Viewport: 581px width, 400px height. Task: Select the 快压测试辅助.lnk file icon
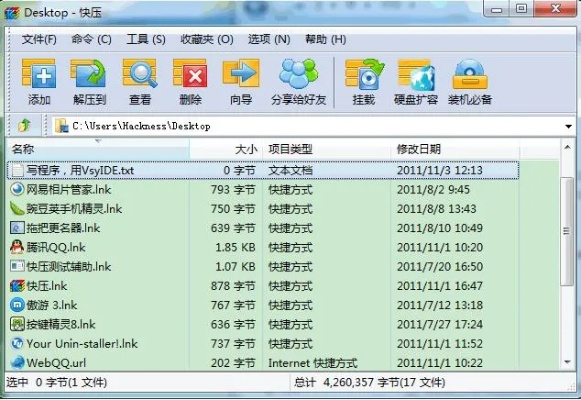(x=17, y=267)
